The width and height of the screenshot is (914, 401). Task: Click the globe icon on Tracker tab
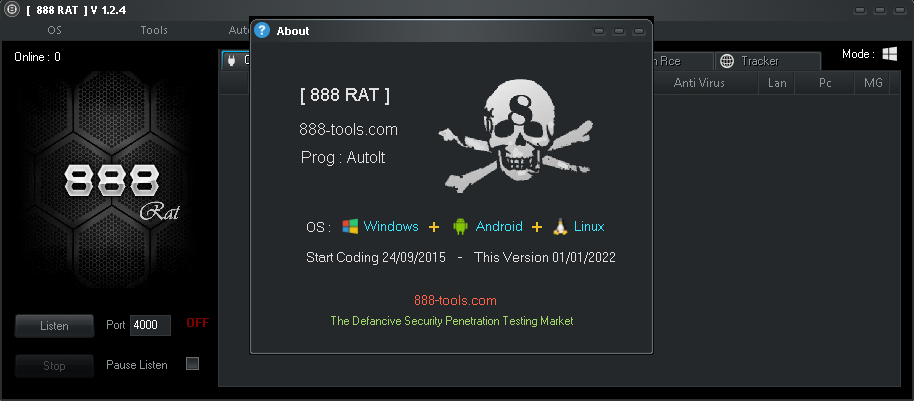(727, 61)
